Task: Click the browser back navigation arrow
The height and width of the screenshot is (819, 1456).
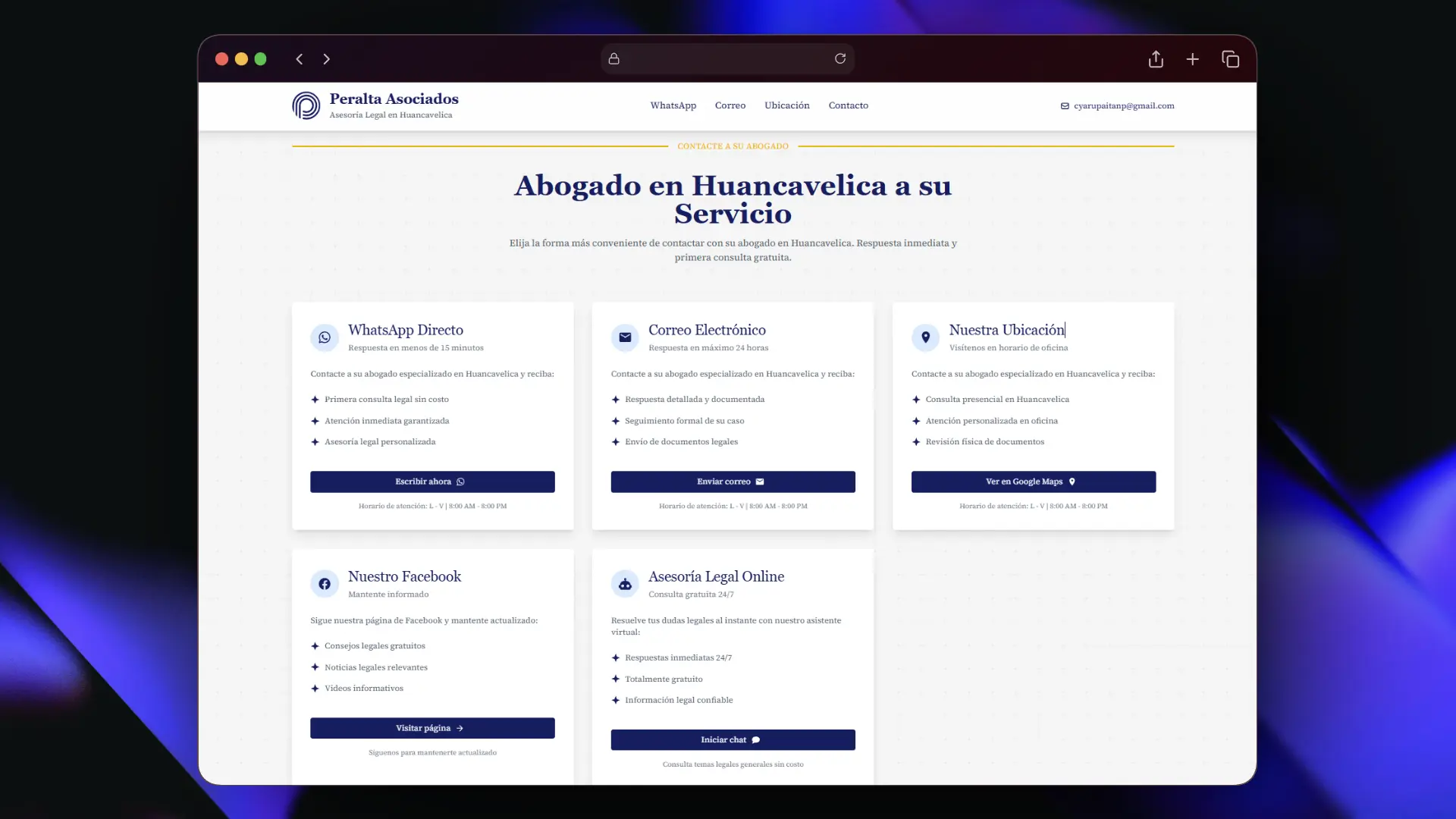Action: click(x=300, y=58)
